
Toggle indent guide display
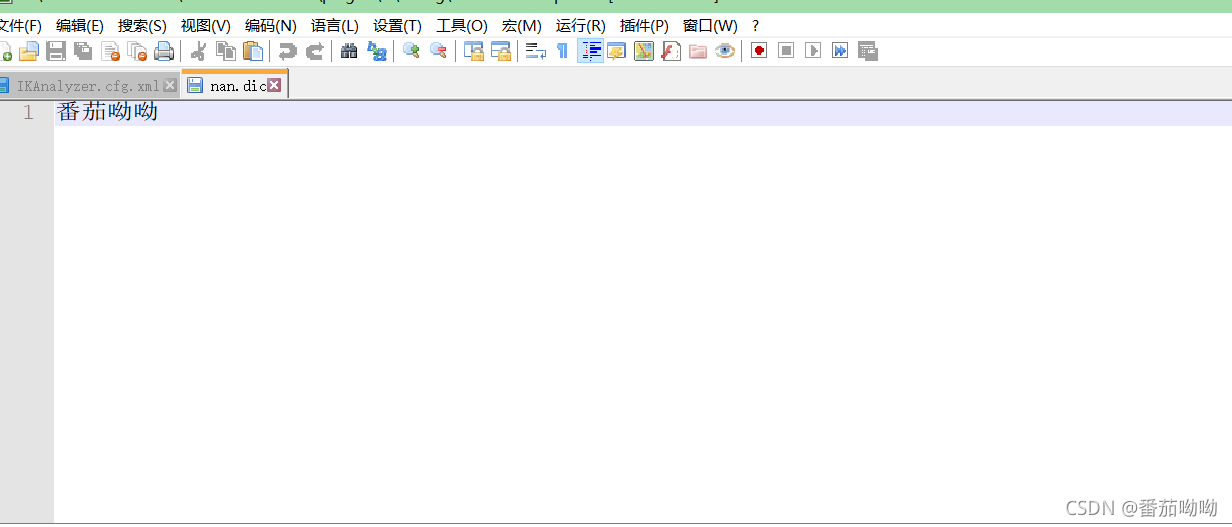590,51
